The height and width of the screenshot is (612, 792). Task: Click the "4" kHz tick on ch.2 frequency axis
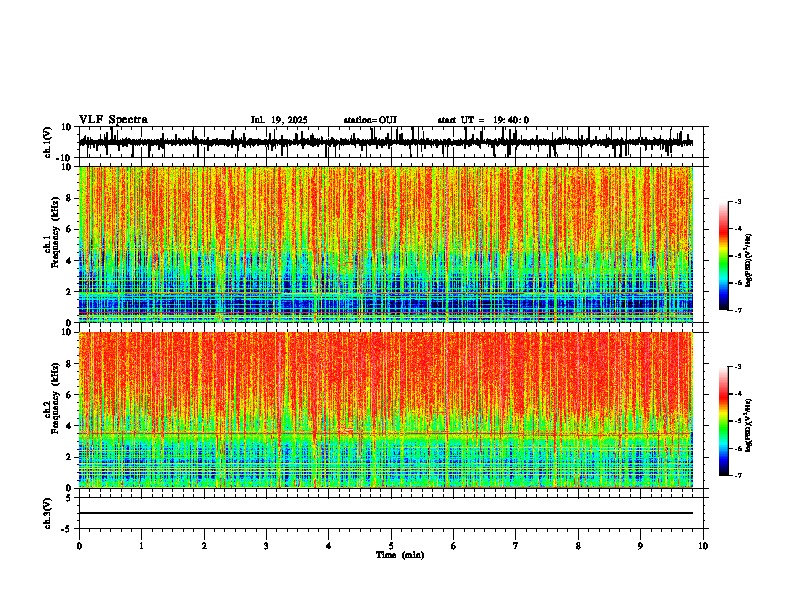70,426
